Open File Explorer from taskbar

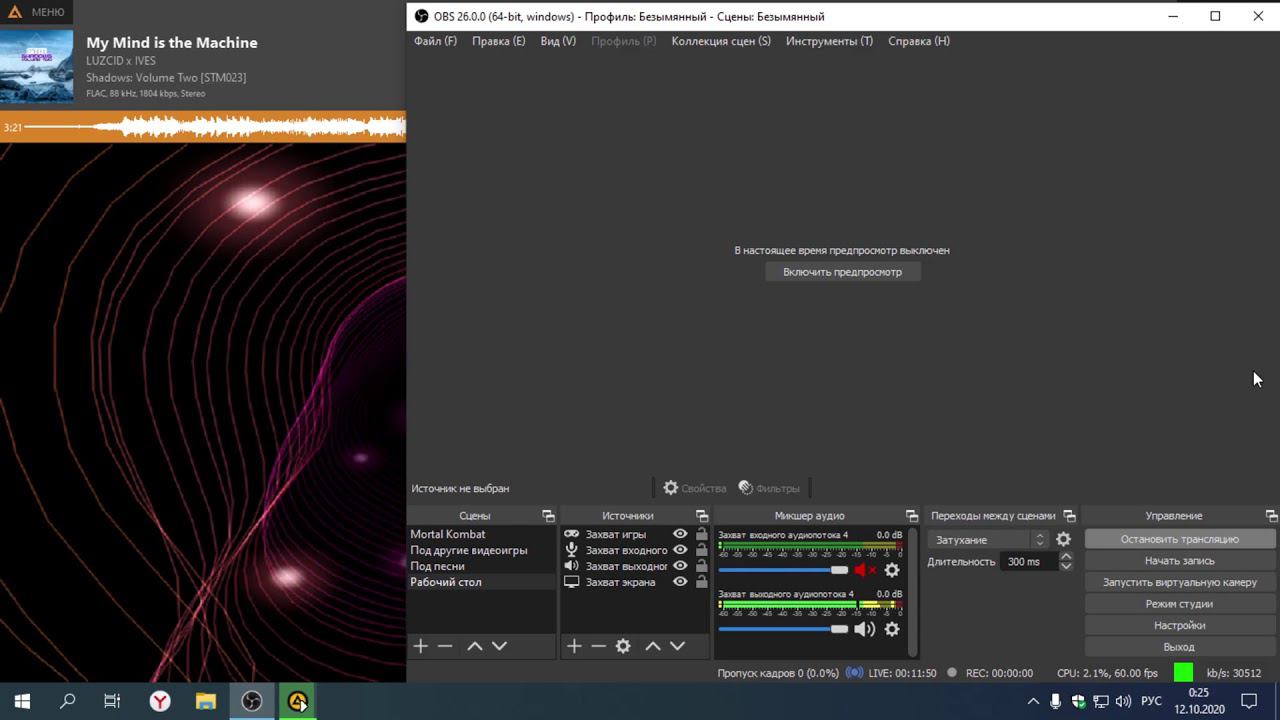(x=206, y=701)
